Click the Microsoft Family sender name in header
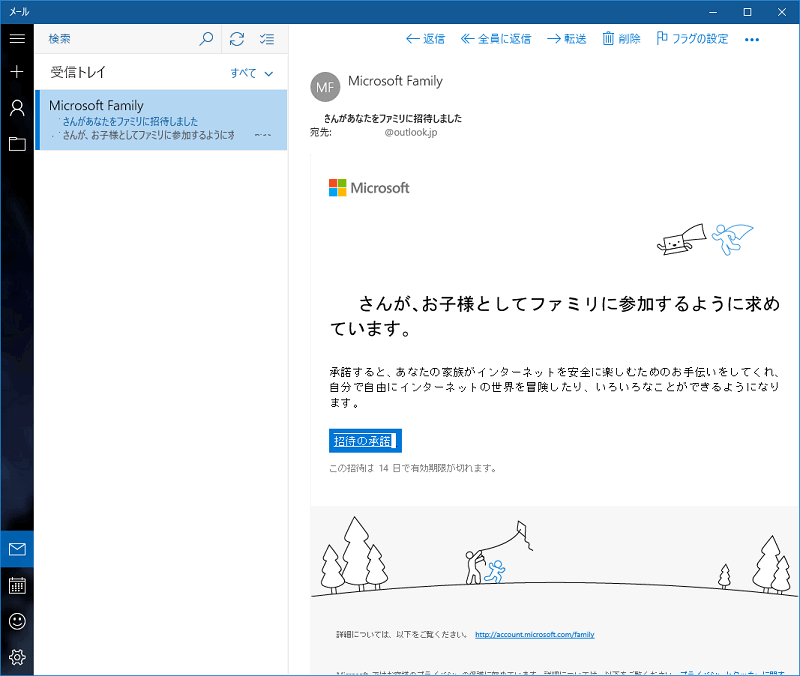The height and width of the screenshot is (676, 800). (395, 81)
